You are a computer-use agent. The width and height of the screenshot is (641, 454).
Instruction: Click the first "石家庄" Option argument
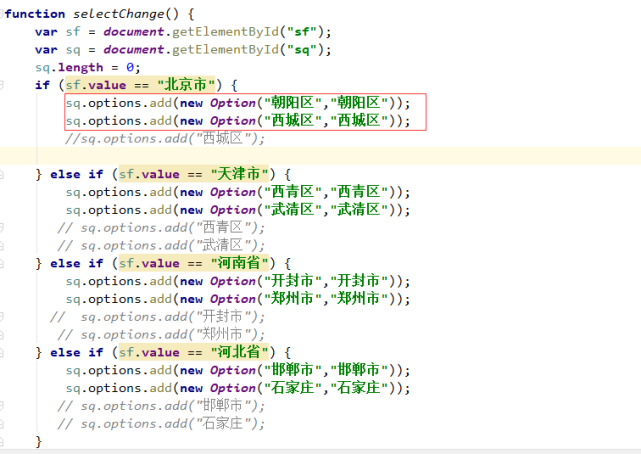point(293,388)
